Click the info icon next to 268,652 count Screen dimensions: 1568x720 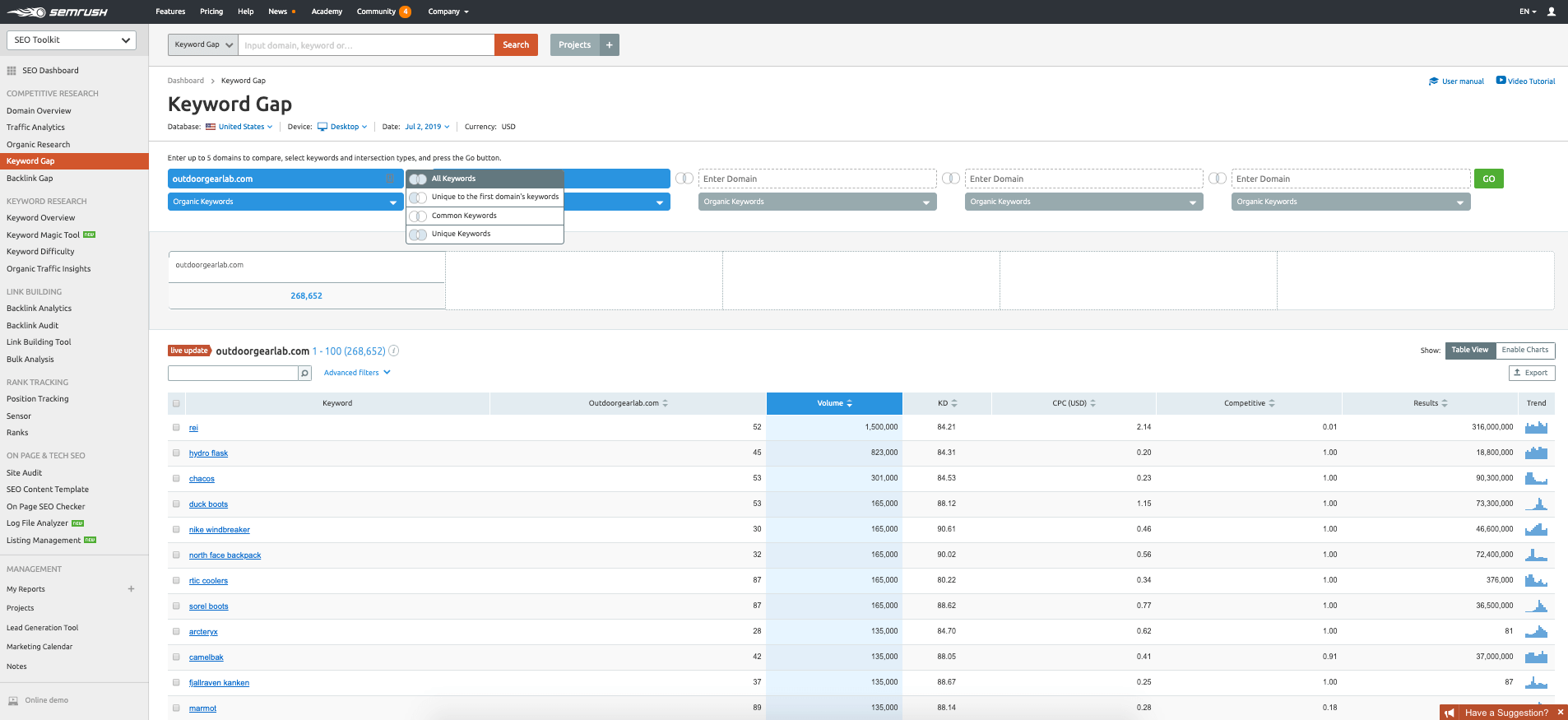[x=394, y=351]
